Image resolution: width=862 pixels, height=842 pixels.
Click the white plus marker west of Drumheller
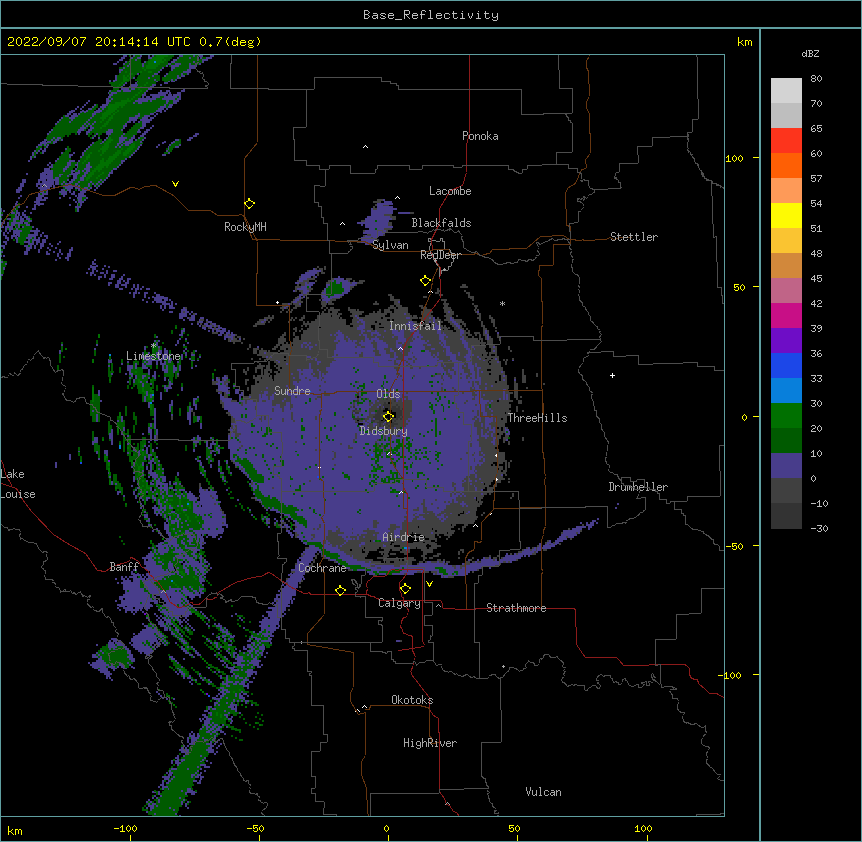coord(612,375)
